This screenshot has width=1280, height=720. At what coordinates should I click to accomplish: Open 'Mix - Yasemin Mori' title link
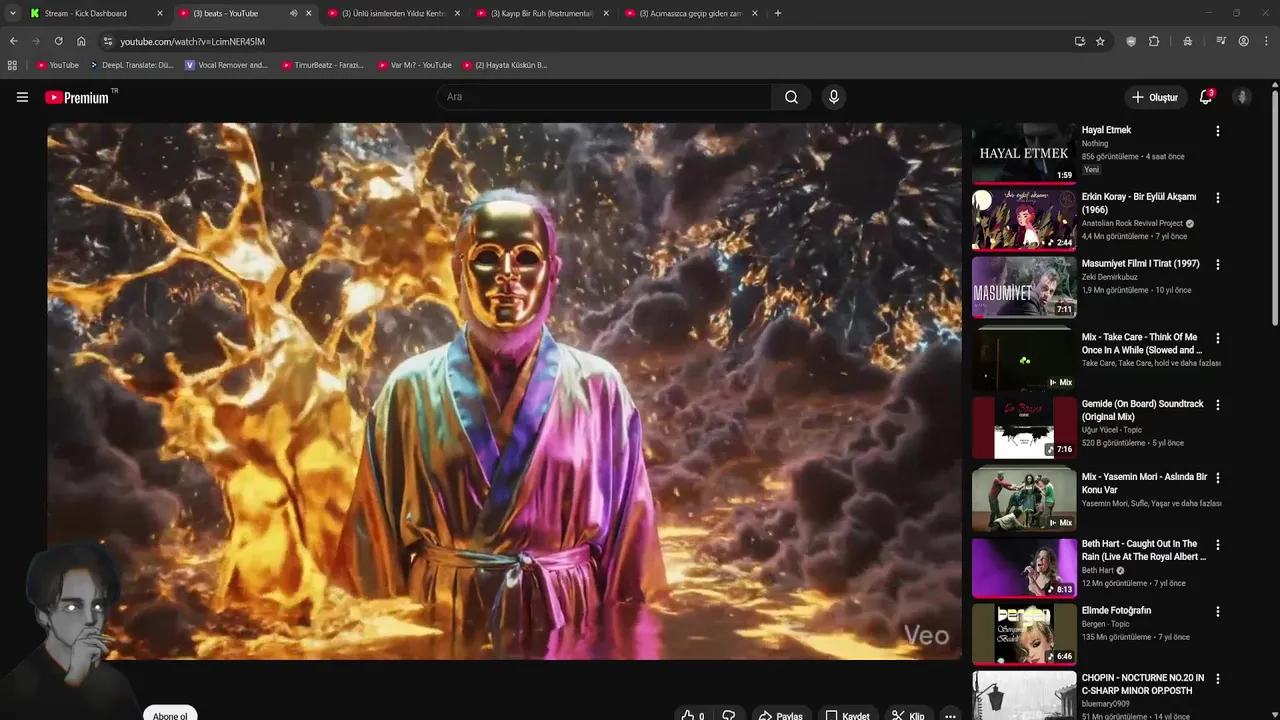(x=1144, y=483)
